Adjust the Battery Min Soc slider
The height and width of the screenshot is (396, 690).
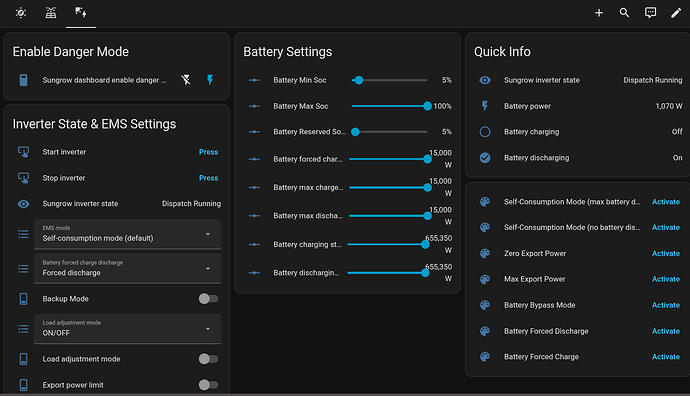(x=389, y=80)
